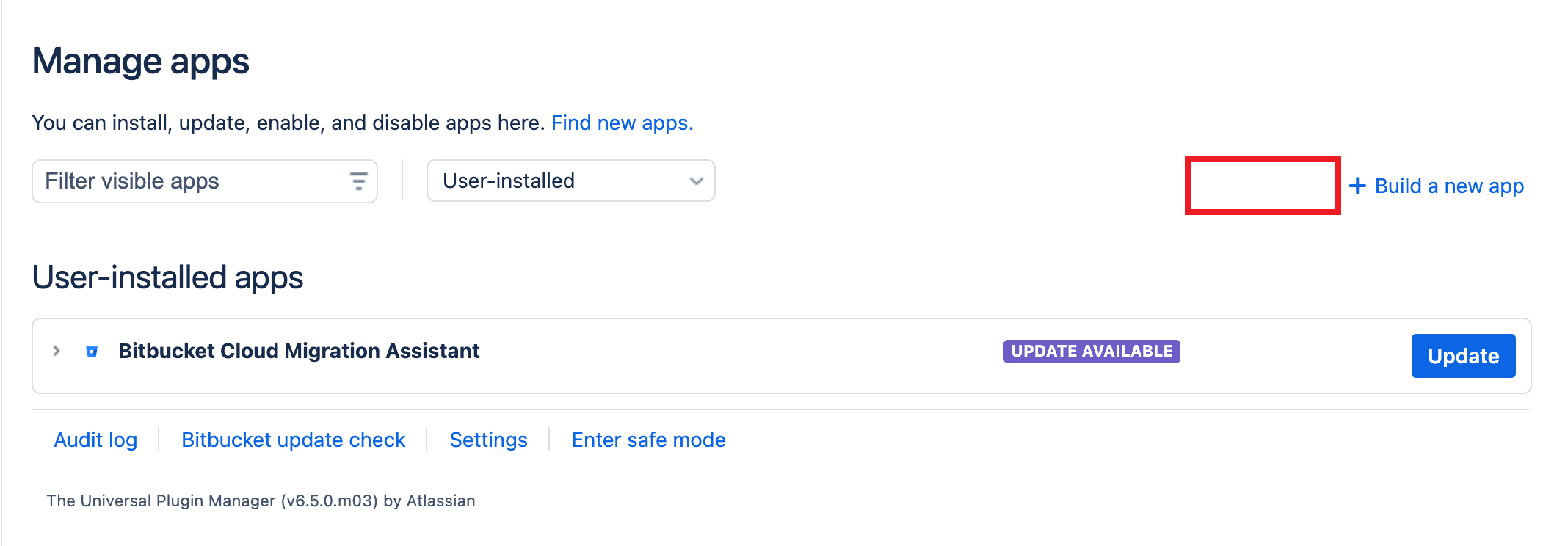The image size is (1568, 546).
Task: Click the chevron arrow on the User-installed dropdown
Action: [x=696, y=181]
